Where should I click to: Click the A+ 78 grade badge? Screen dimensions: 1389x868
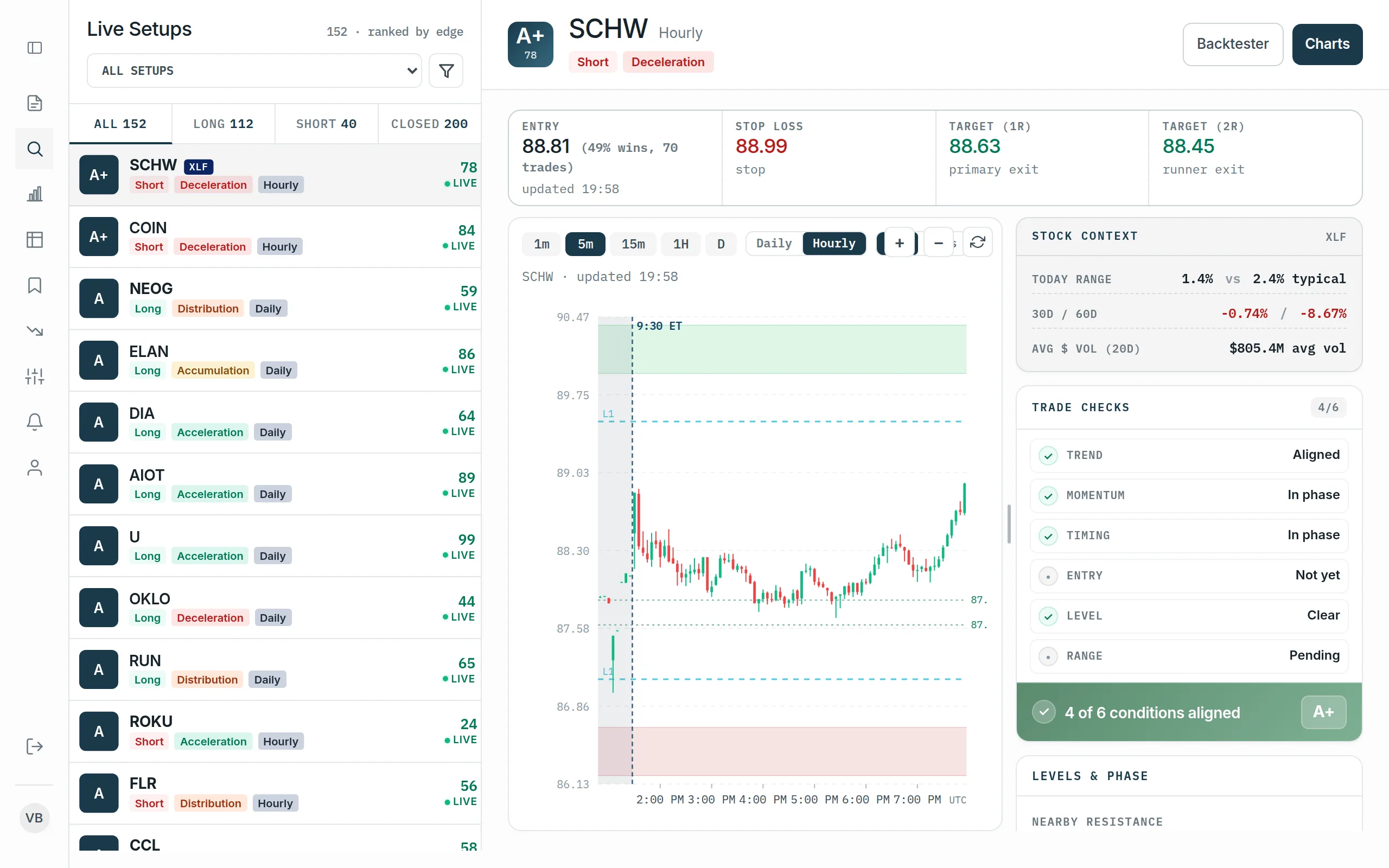pyautogui.click(x=530, y=44)
